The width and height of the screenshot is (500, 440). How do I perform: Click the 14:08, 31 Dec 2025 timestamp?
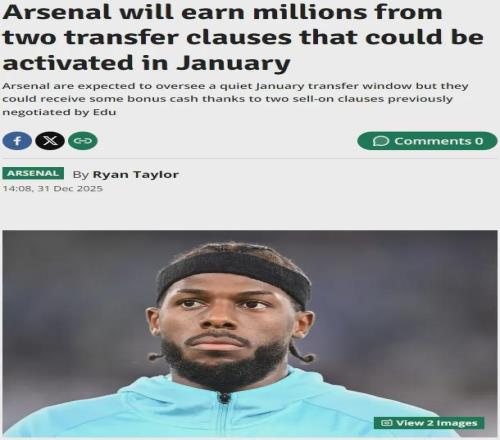(53, 189)
